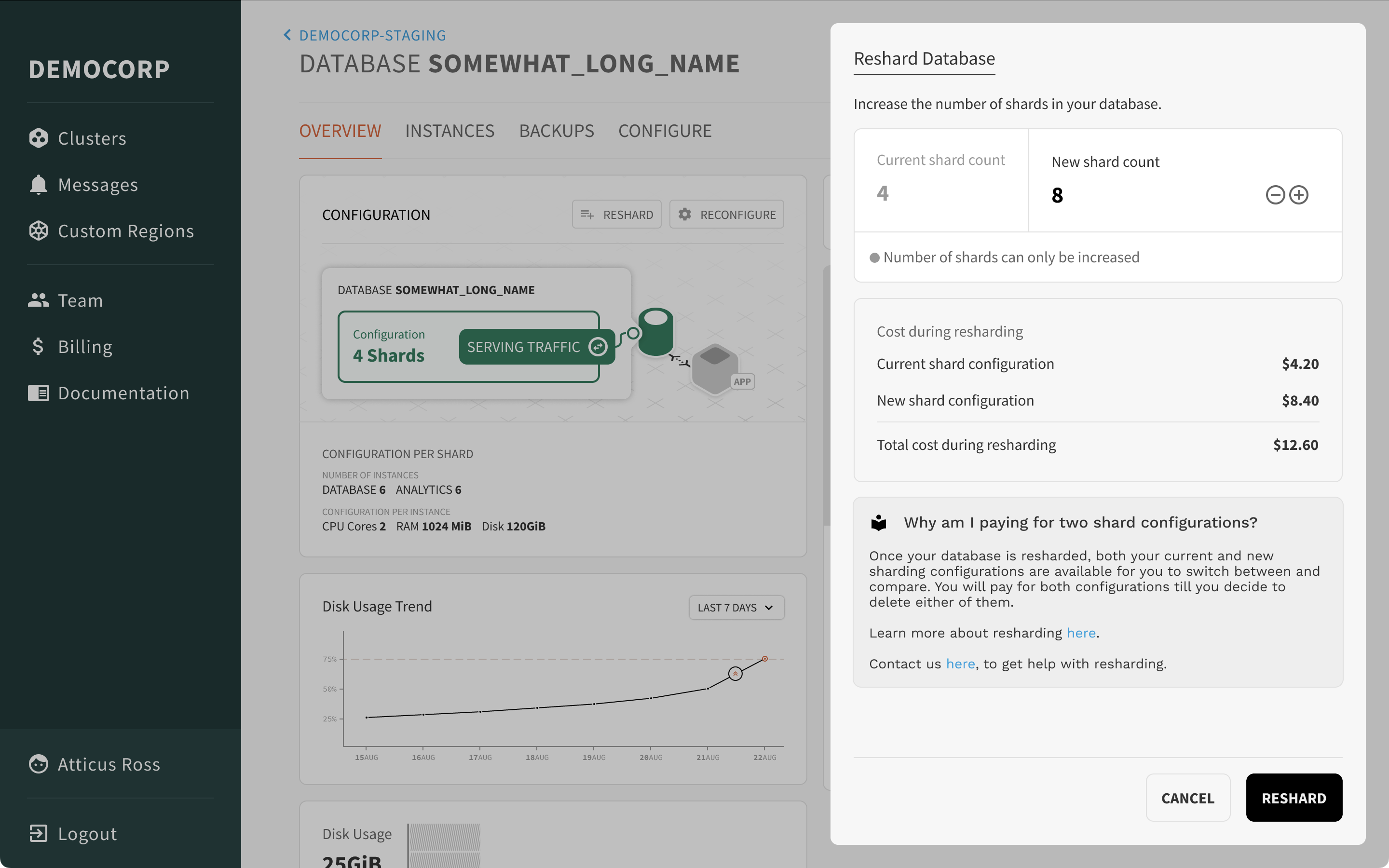
Task: Click the Billing dollar icon
Action: (x=39, y=346)
